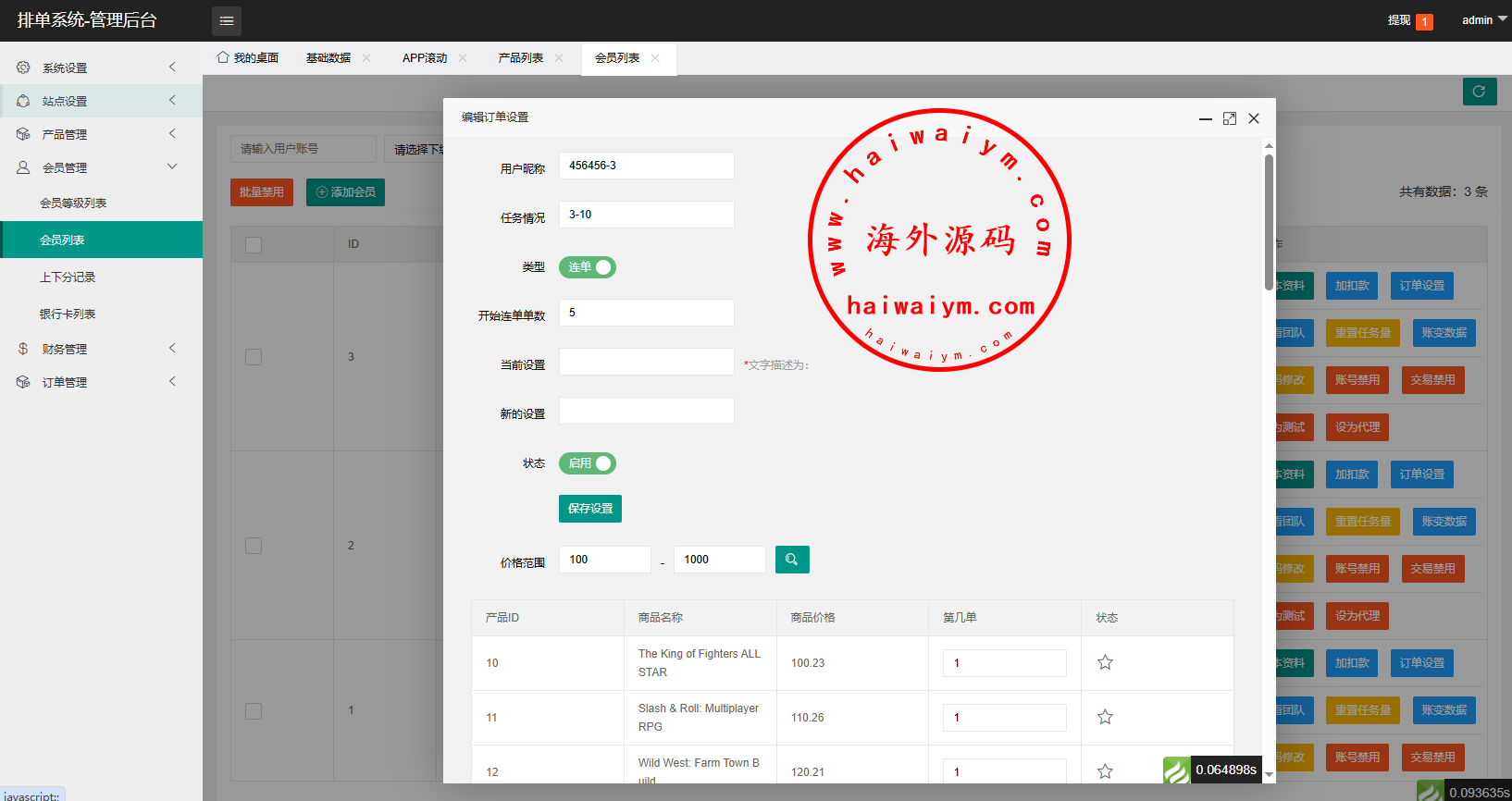Collapse the 会员管理 menu chevron
Viewport: 1512px width, 801px height.
point(172,166)
